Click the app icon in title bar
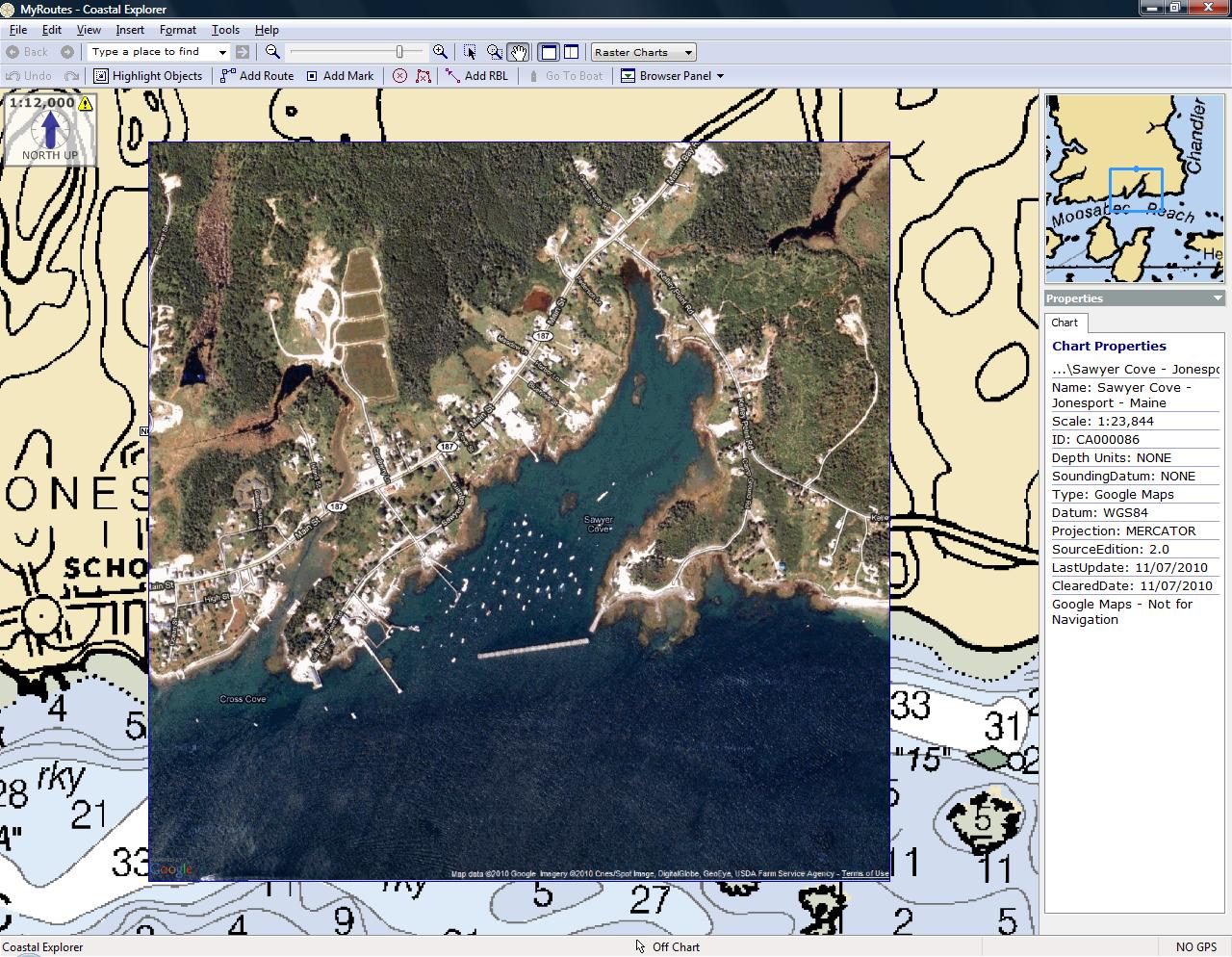Viewport: 1232px width, 957px height. [x=9, y=9]
